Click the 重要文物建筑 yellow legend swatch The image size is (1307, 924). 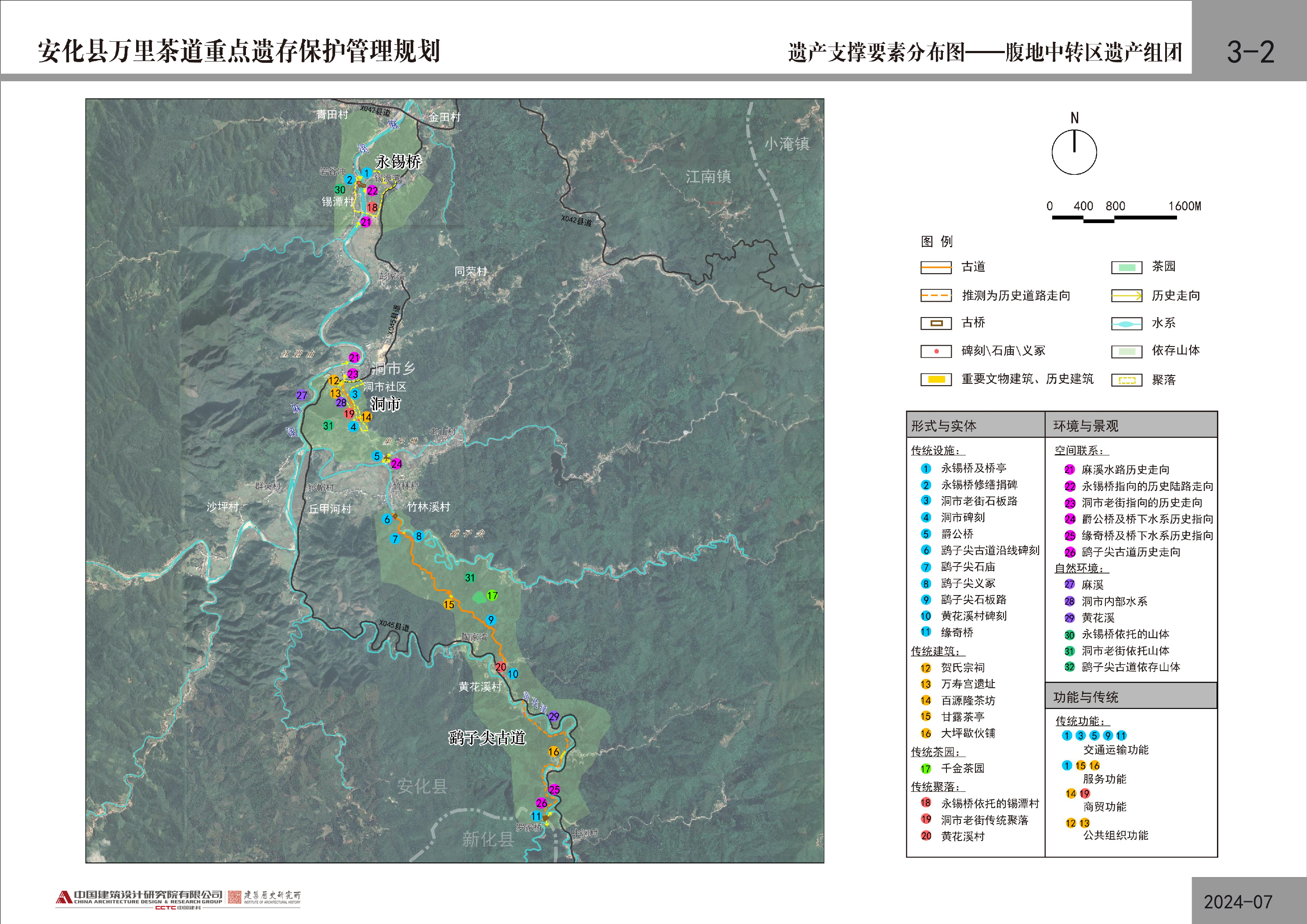pos(936,379)
